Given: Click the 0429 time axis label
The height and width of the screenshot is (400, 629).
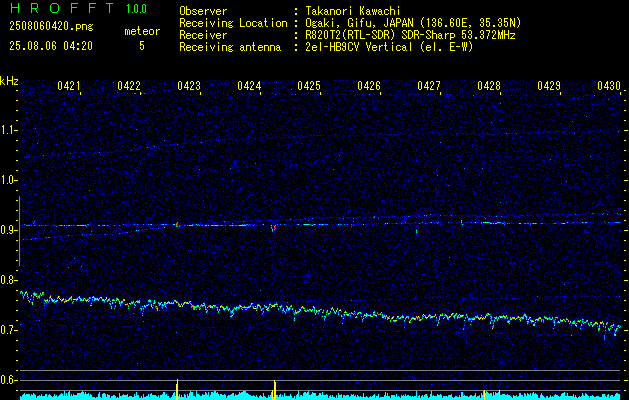Looking at the screenshot, I should (x=549, y=86).
